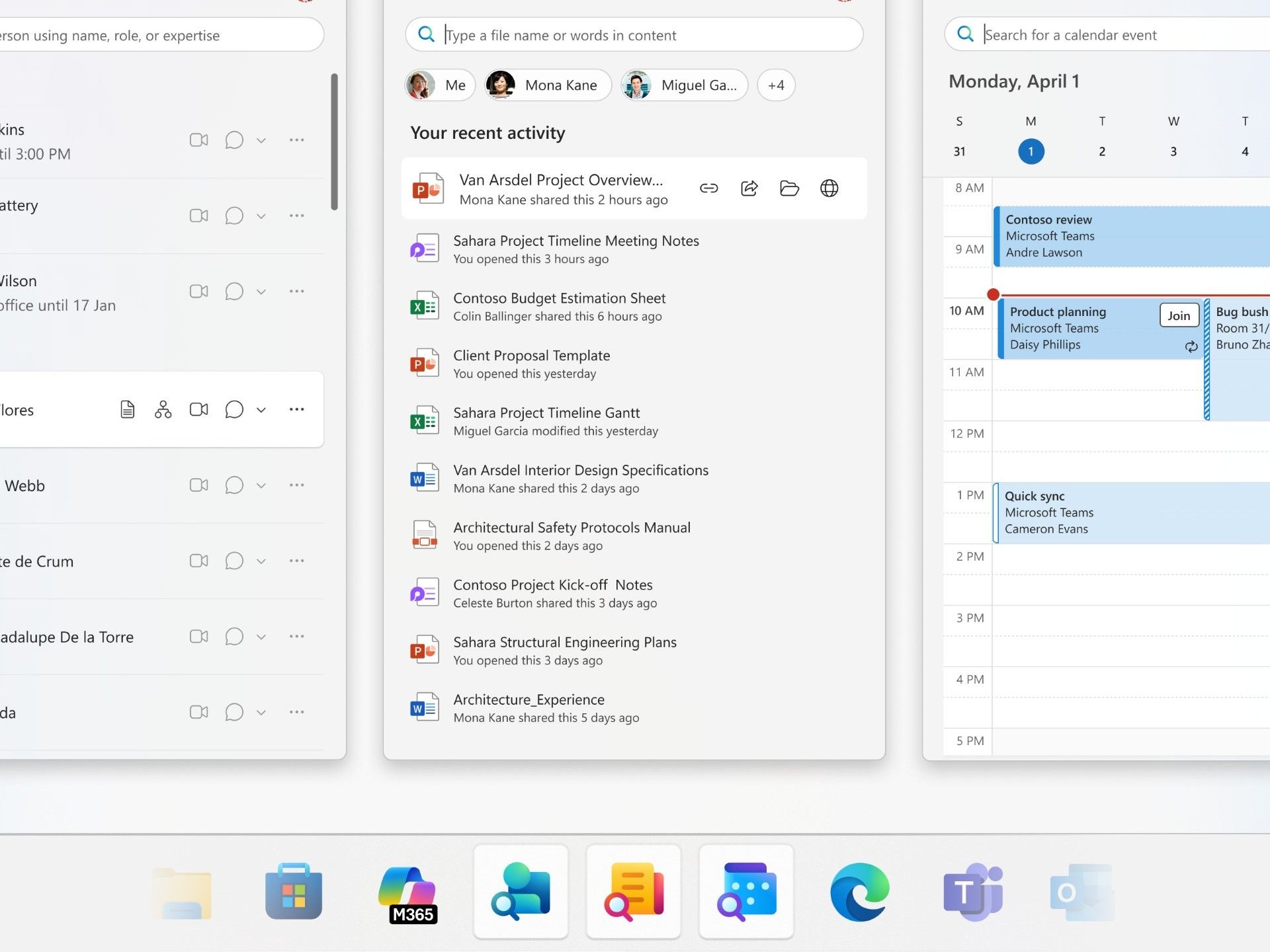Screen dimensions: 1270x952
Task: Filter files by Miguel Ga...
Action: click(684, 85)
